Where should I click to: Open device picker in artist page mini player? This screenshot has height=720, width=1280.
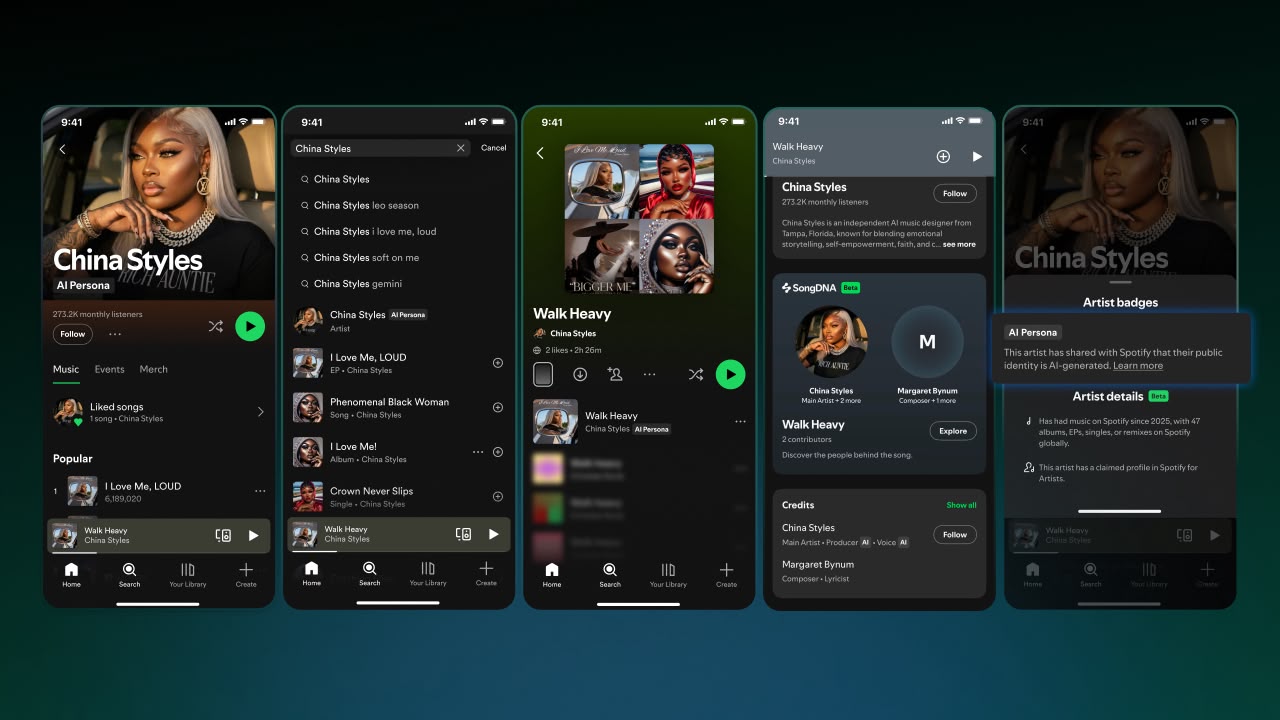click(223, 535)
